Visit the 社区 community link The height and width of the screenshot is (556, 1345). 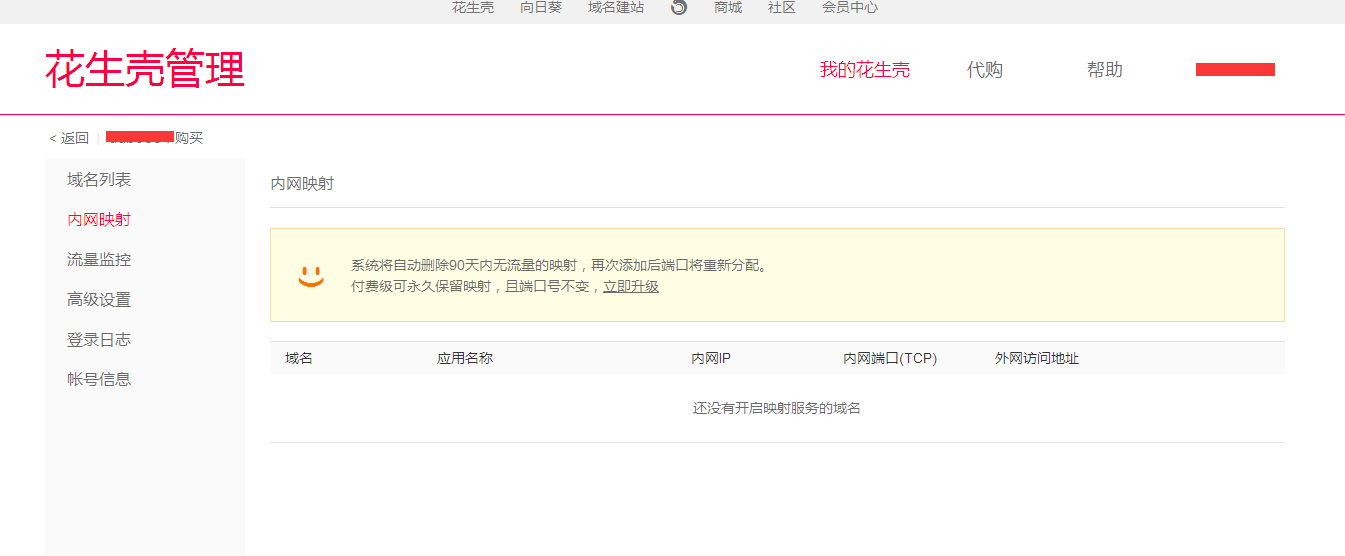tap(781, 8)
